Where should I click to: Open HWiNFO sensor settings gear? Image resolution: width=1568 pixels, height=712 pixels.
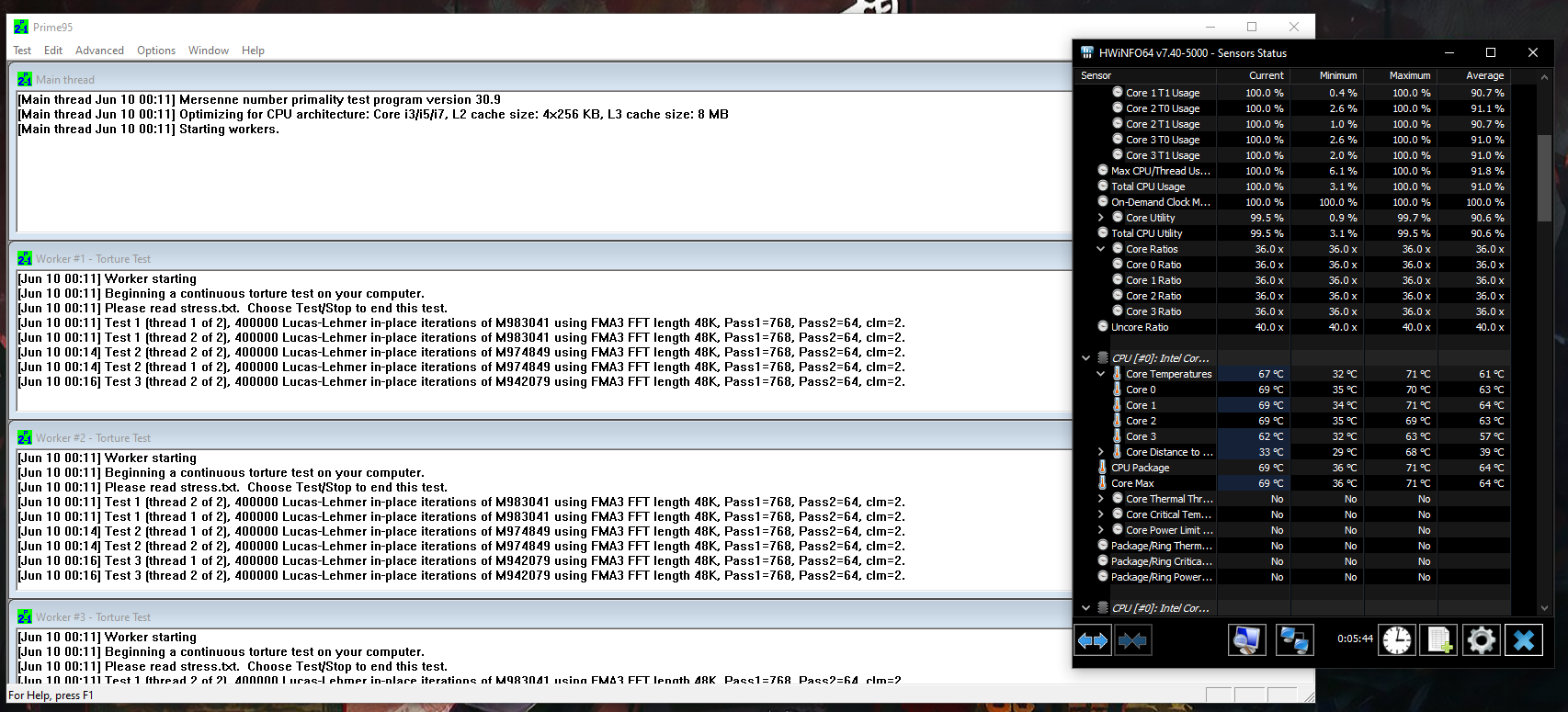click(x=1481, y=640)
